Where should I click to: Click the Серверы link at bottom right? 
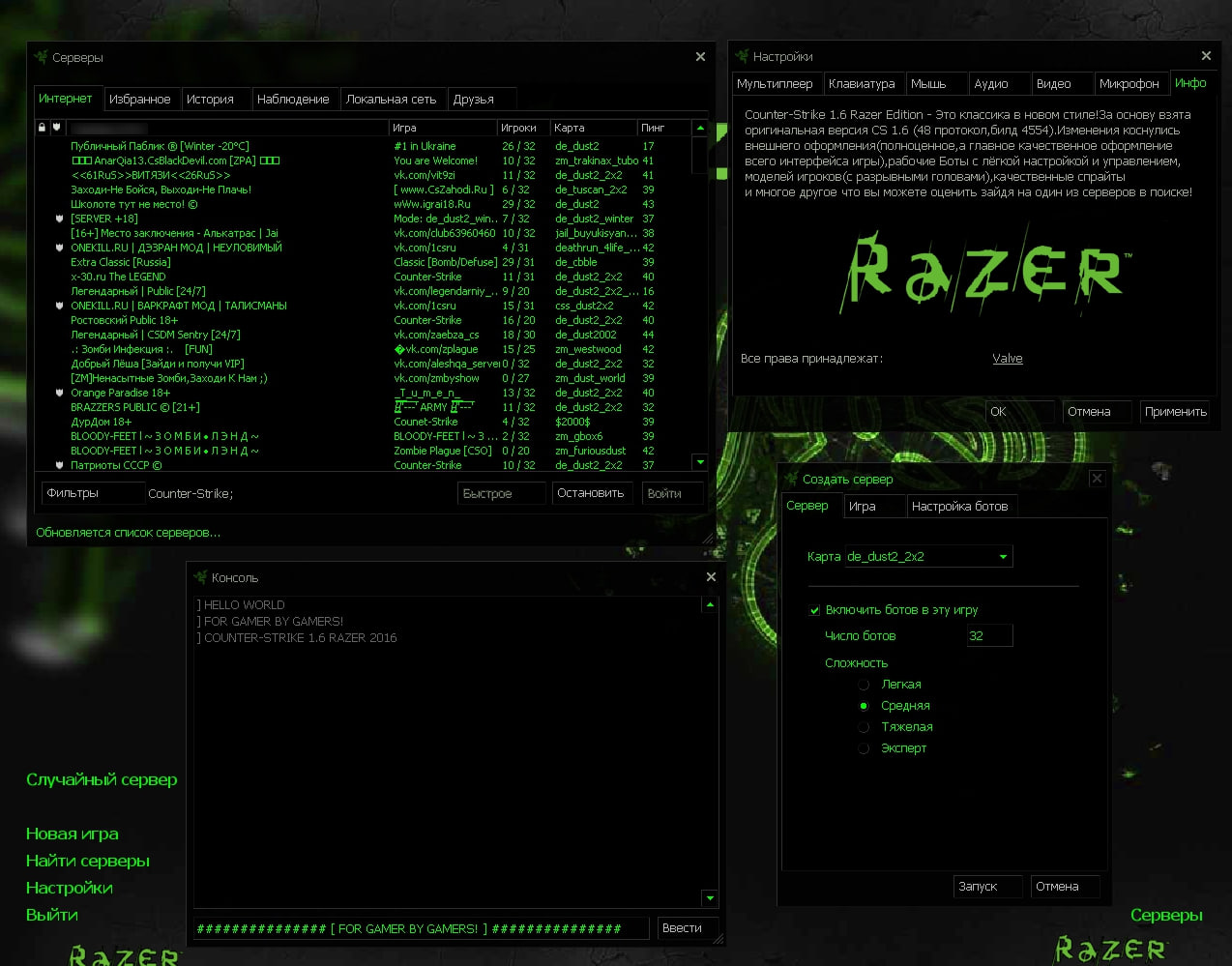coord(1166,915)
